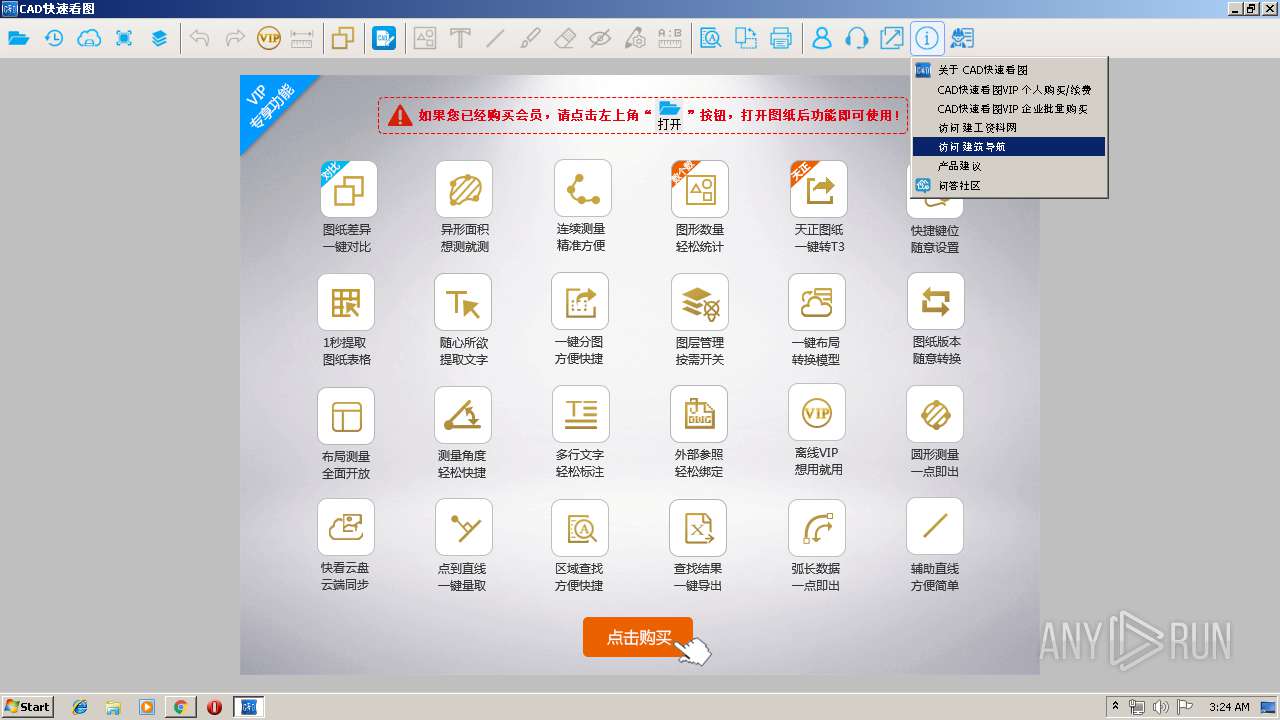The width and height of the screenshot is (1280, 720).
Task: Select 产品建议 menu item
Action: pos(1009,165)
